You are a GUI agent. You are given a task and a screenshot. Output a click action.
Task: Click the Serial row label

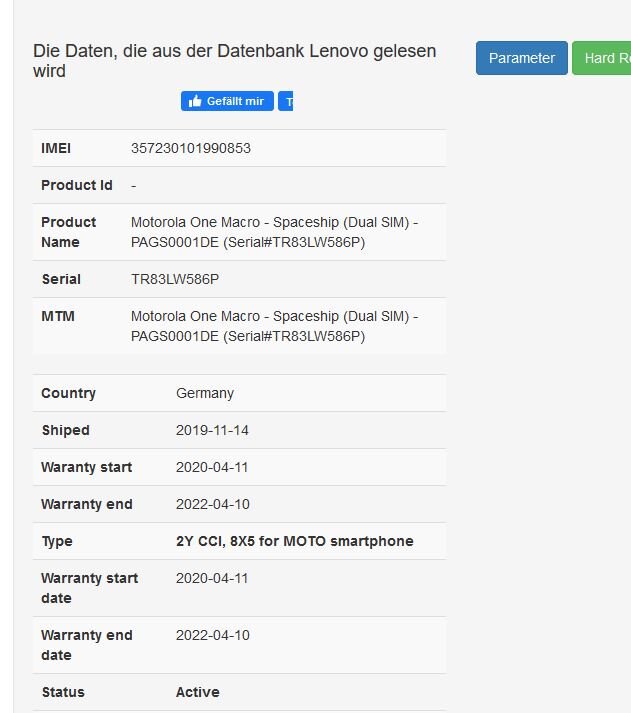61,279
